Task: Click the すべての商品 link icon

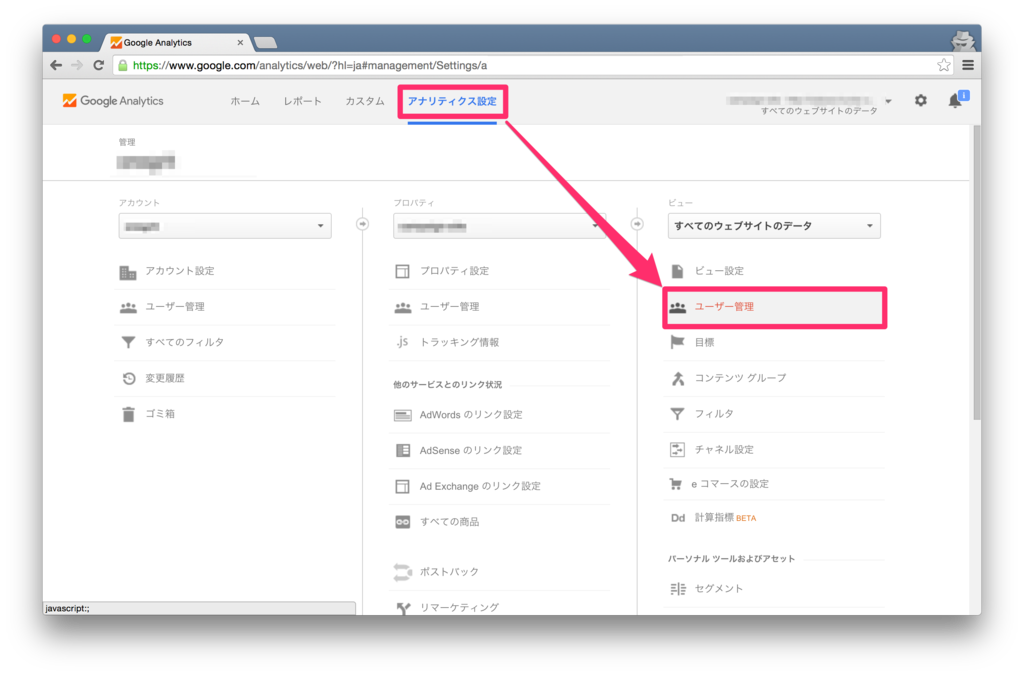Action: (402, 522)
